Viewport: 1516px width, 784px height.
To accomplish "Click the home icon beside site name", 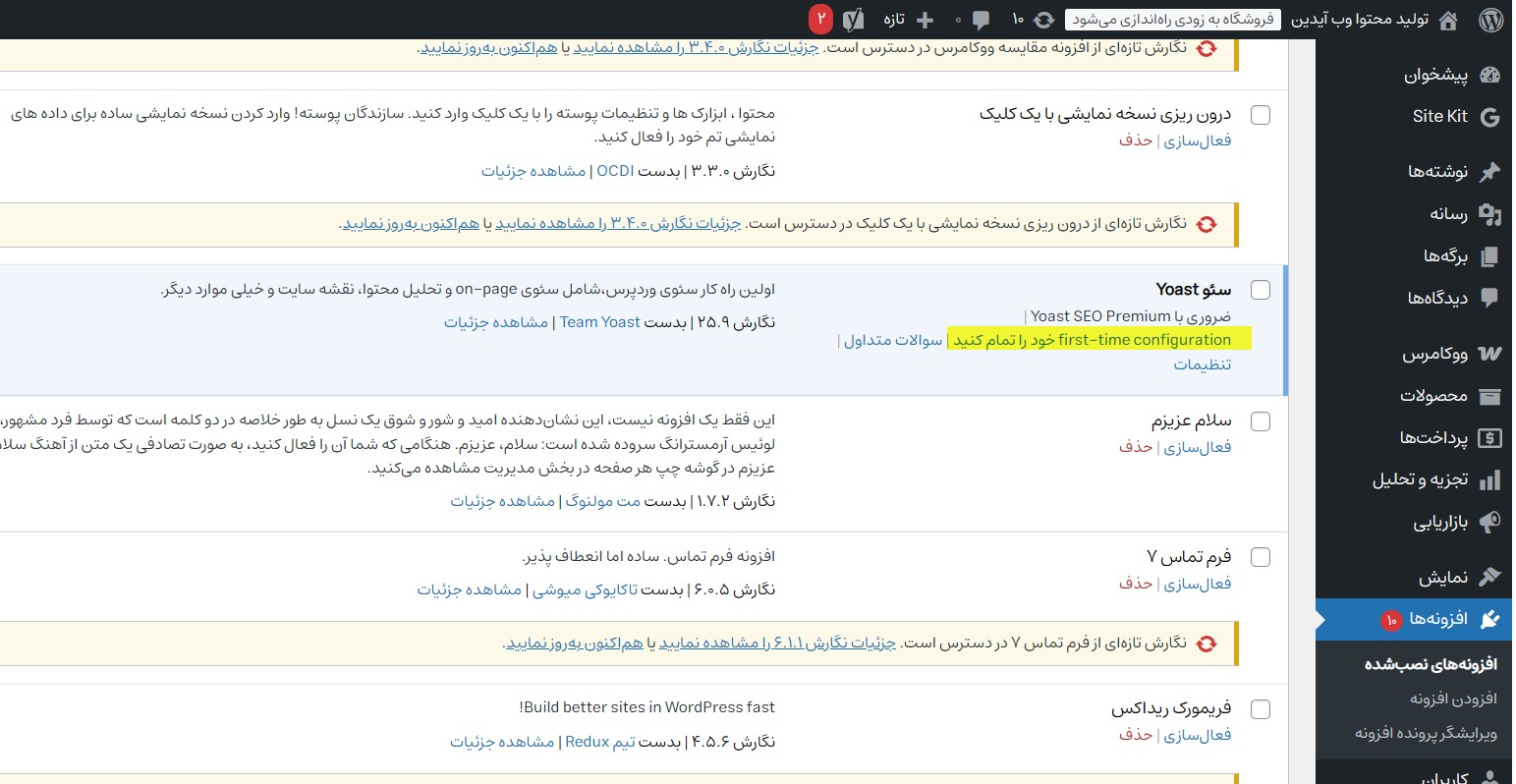I will (x=1447, y=20).
